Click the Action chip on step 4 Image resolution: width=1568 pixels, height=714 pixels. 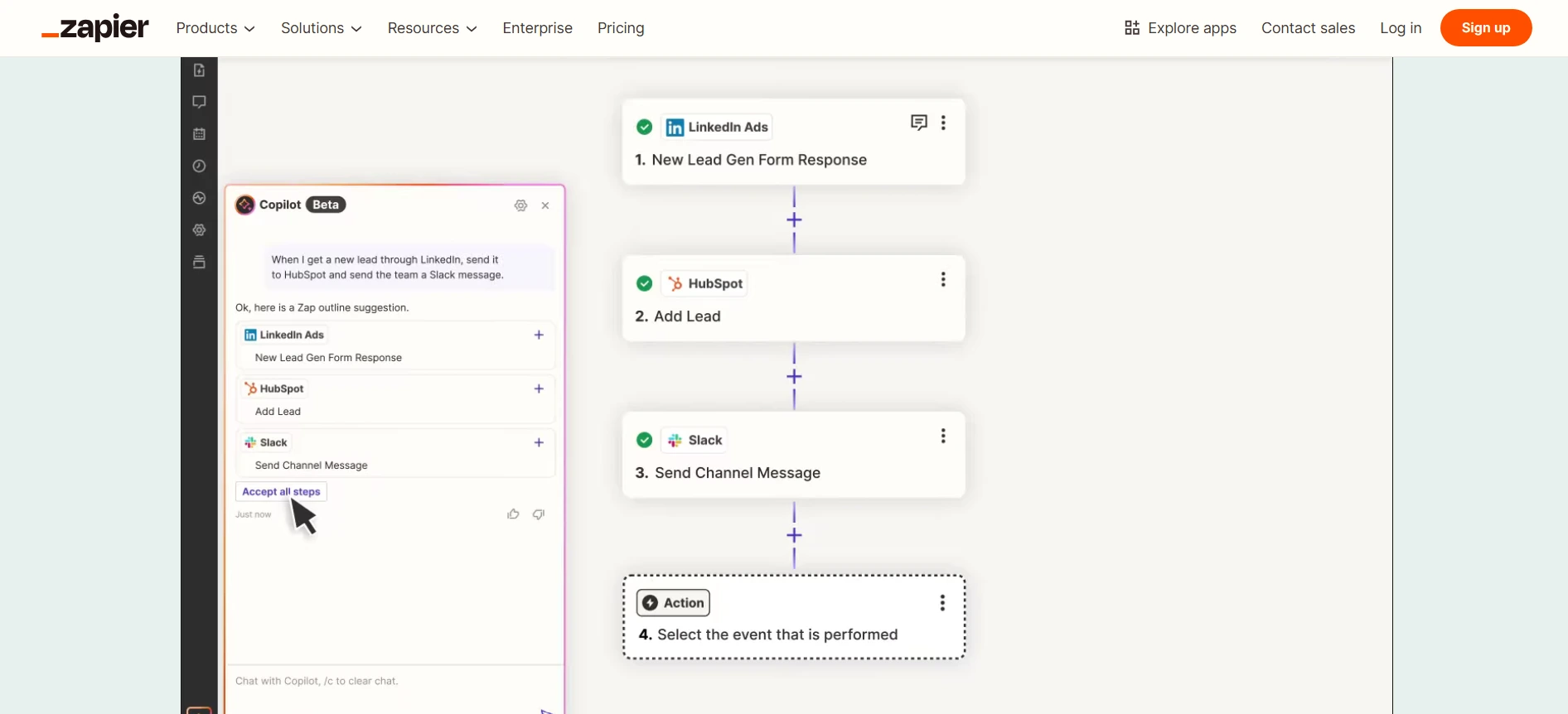click(673, 603)
